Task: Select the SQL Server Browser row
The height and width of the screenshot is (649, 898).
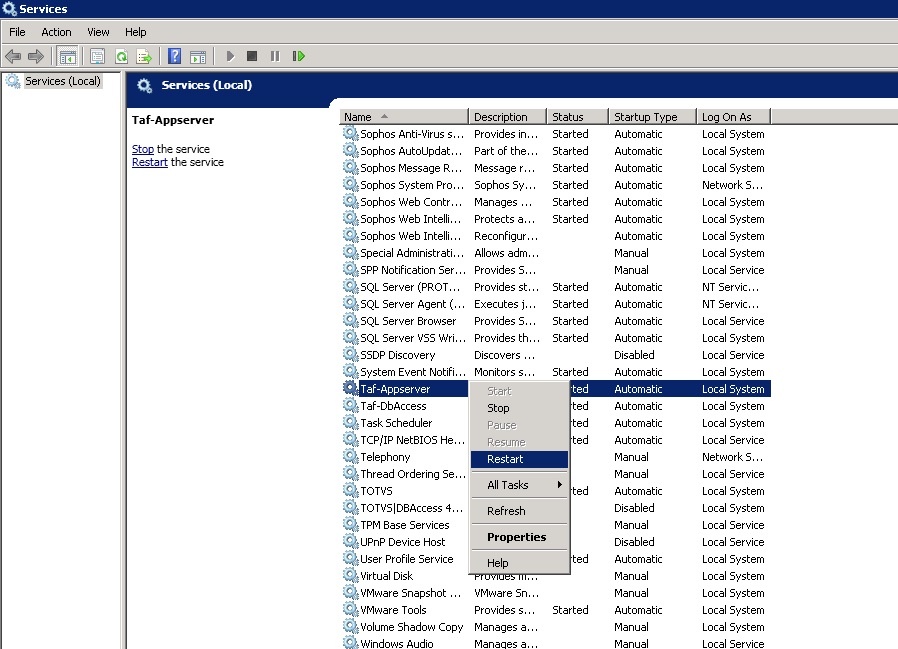Action: (x=556, y=321)
